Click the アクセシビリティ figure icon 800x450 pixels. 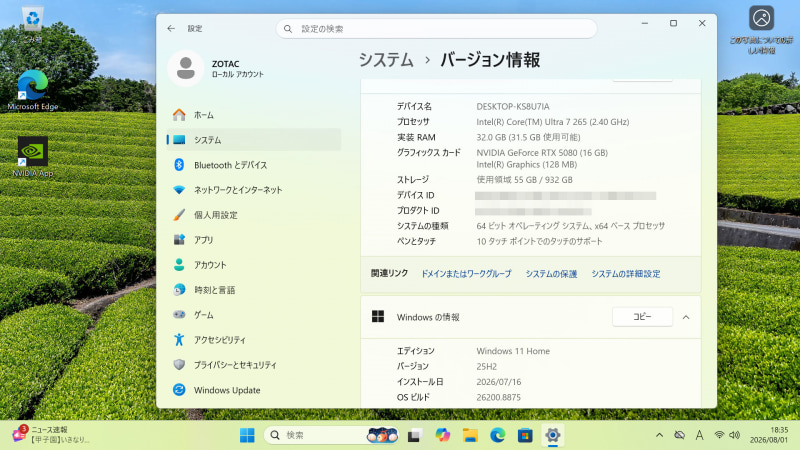[179, 339]
